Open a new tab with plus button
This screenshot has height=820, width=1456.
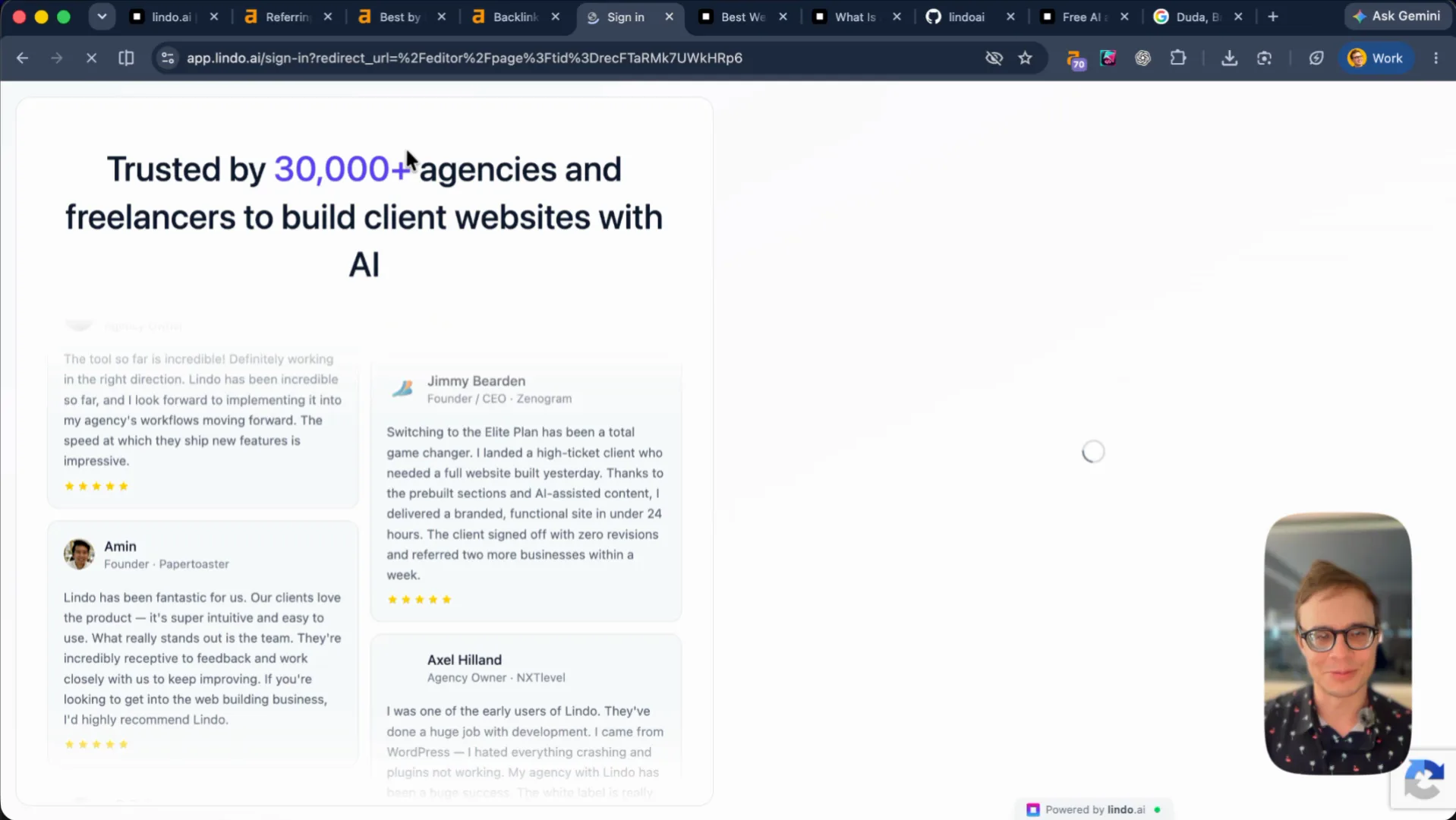coord(1273,17)
